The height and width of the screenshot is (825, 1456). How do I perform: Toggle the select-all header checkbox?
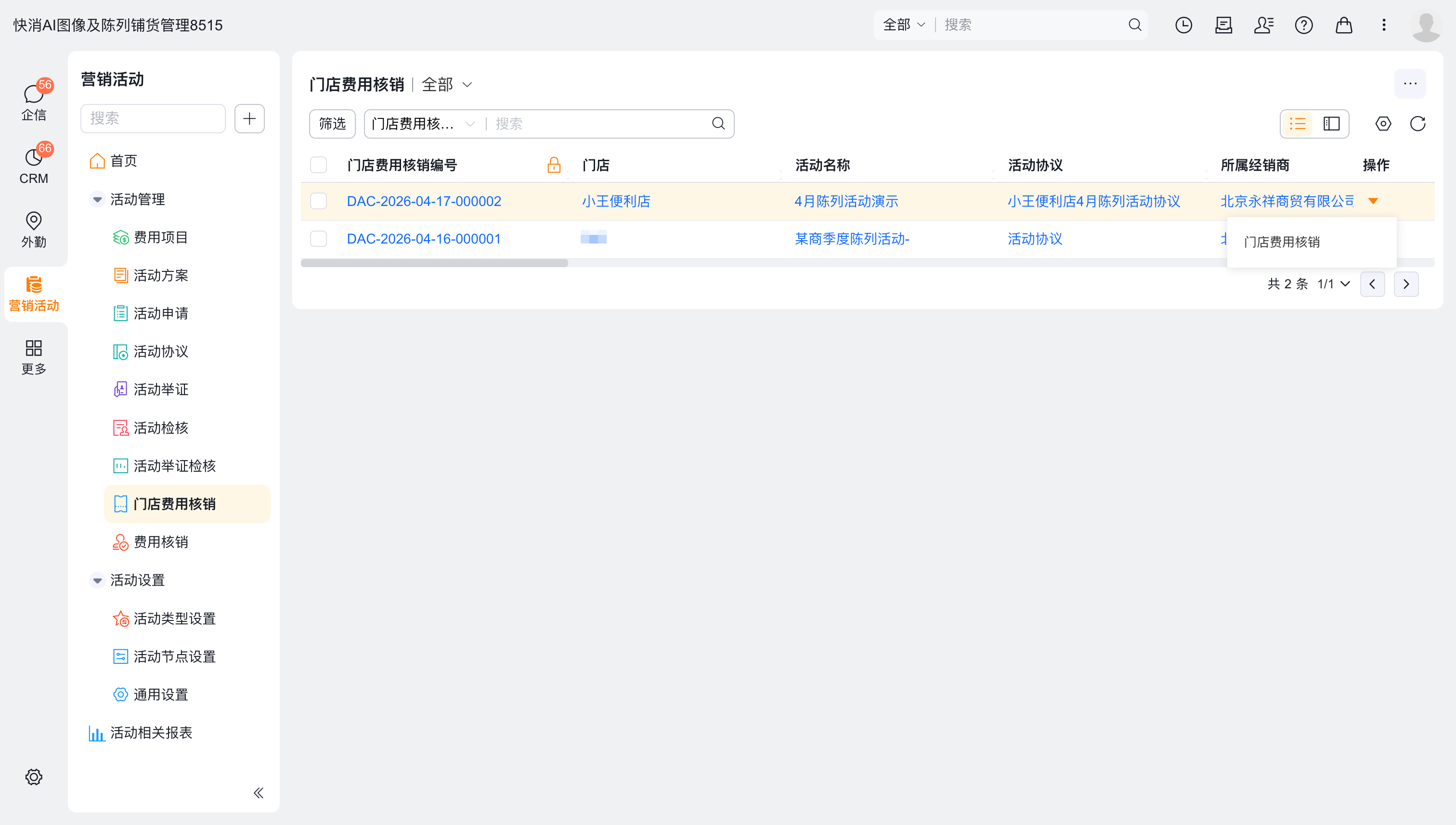tap(319, 165)
